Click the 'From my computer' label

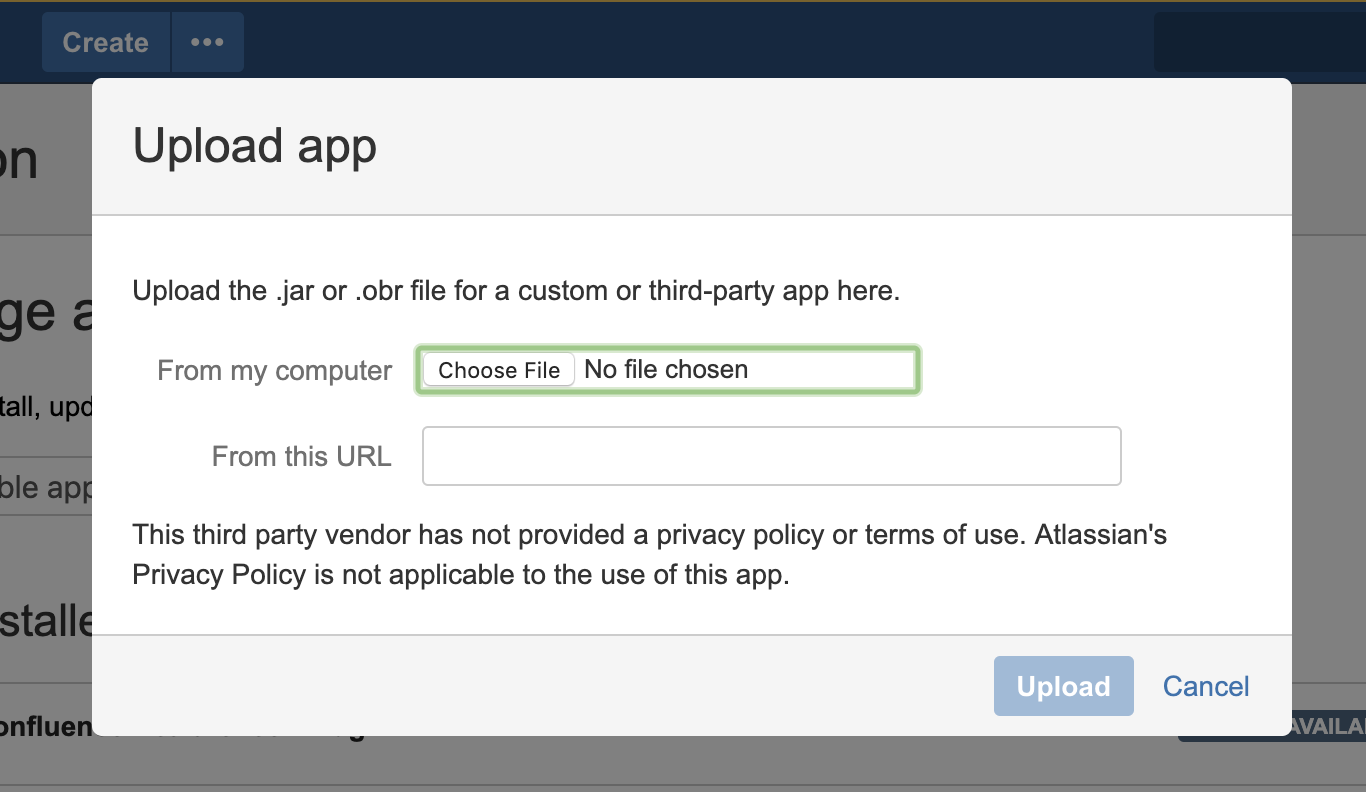tap(275, 370)
